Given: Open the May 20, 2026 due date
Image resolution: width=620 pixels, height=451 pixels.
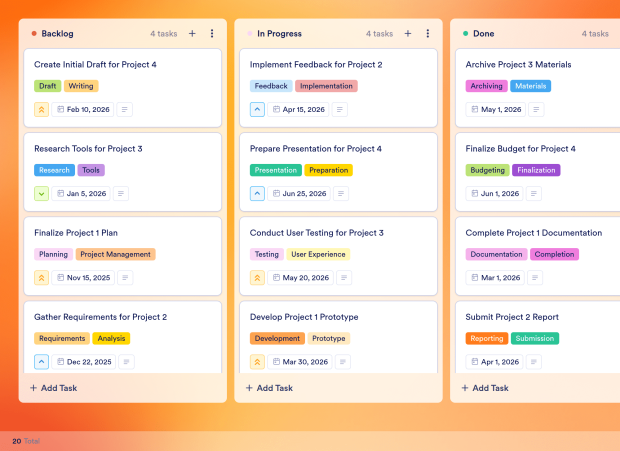Looking at the screenshot, I should click(301, 278).
